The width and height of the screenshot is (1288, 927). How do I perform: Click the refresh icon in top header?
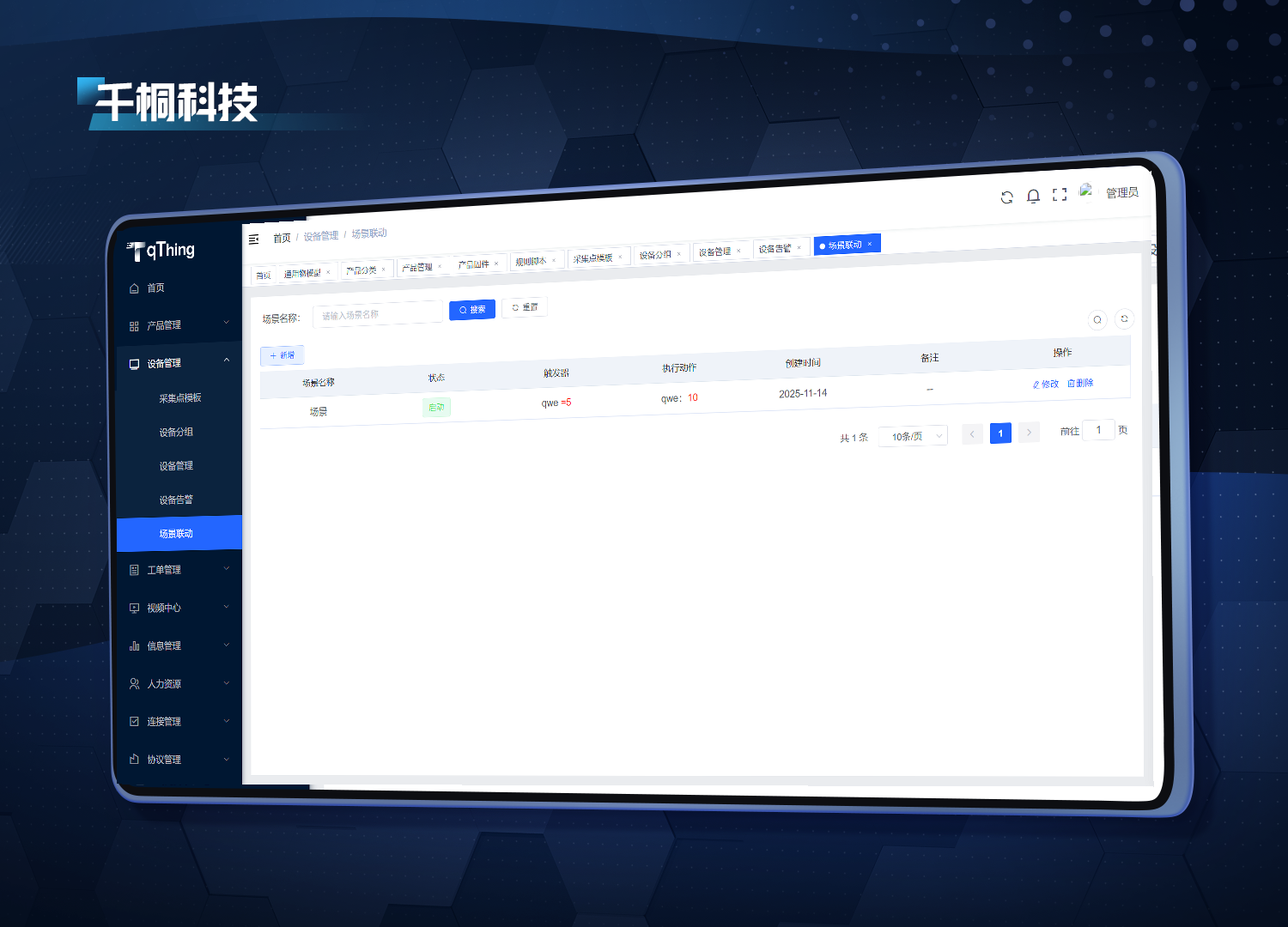tap(1007, 197)
